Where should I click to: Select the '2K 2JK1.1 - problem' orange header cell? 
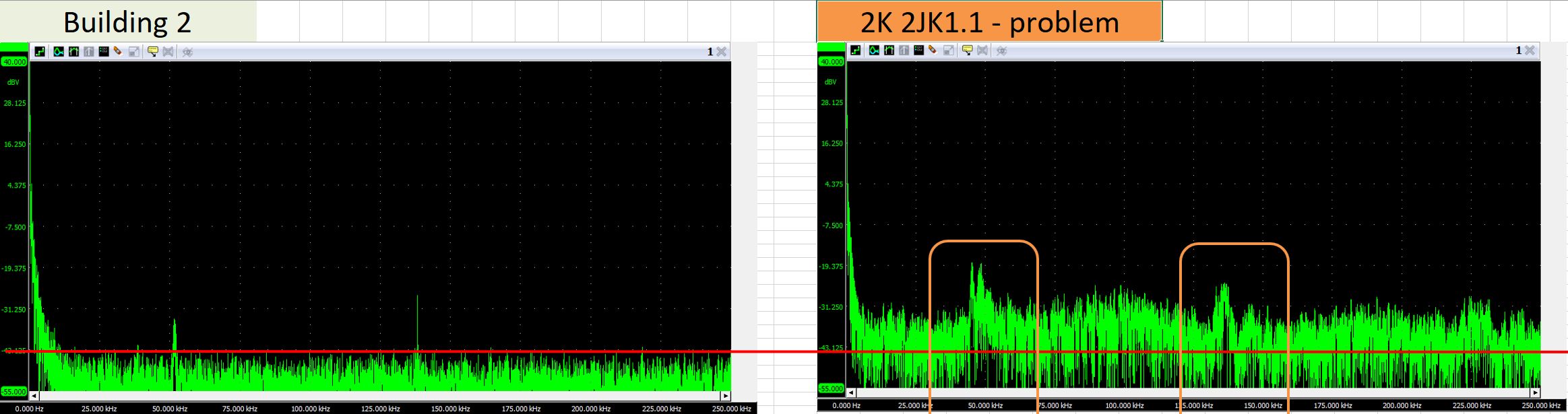coord(989,22)
